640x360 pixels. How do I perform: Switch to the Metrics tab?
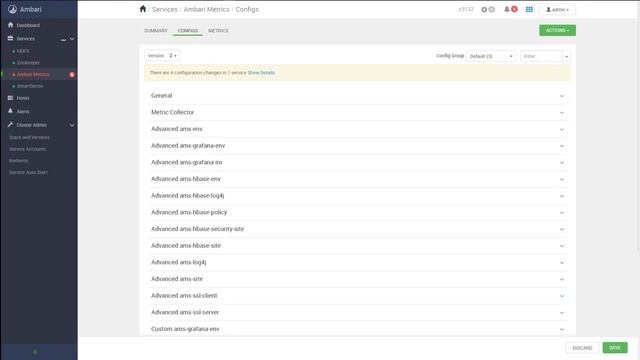[218, 31]
